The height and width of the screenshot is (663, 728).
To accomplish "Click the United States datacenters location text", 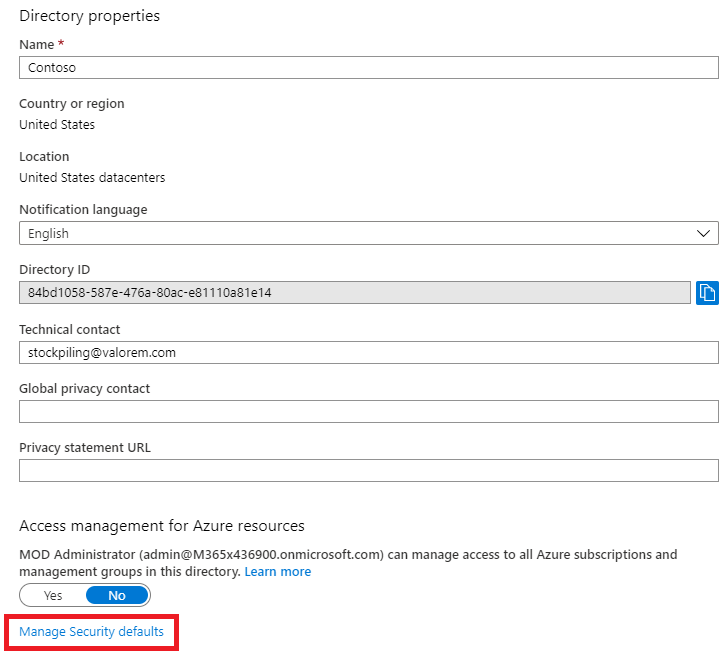I will (92, 178).
